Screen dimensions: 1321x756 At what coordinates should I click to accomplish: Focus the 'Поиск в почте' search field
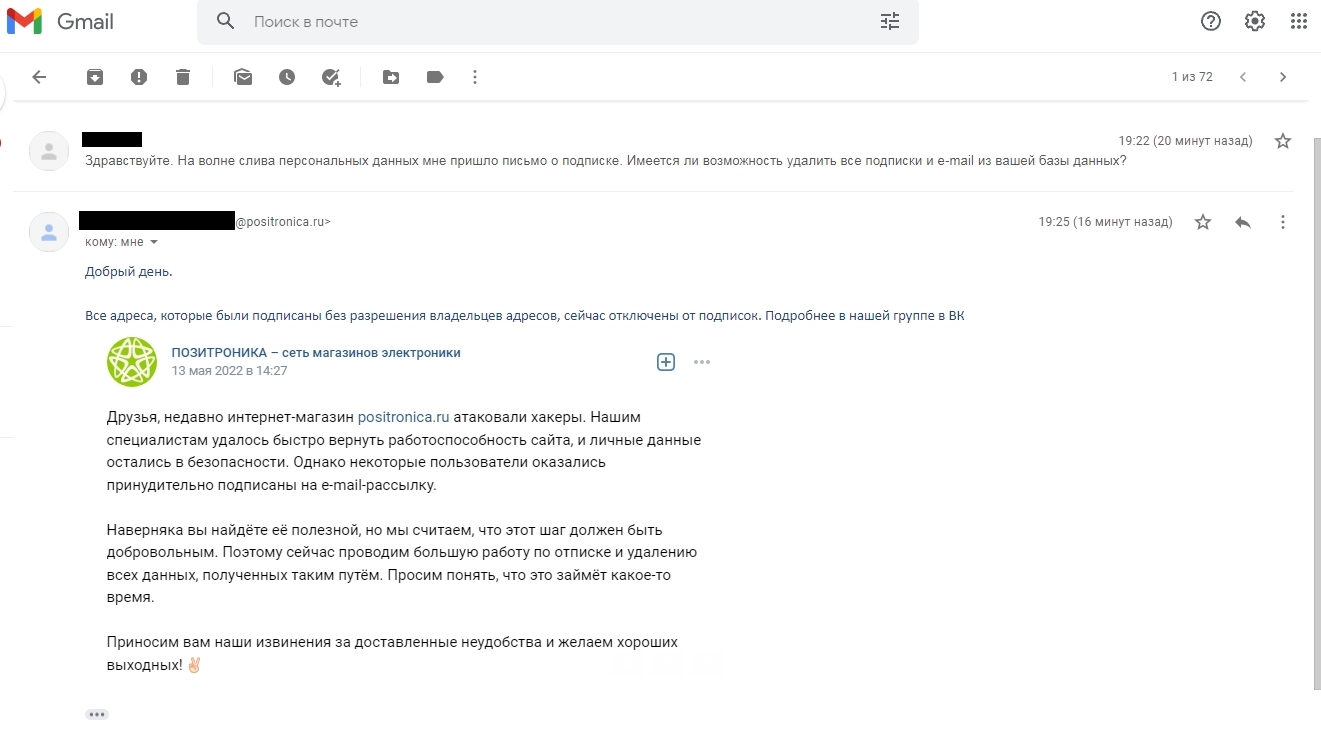click(557, 21)
